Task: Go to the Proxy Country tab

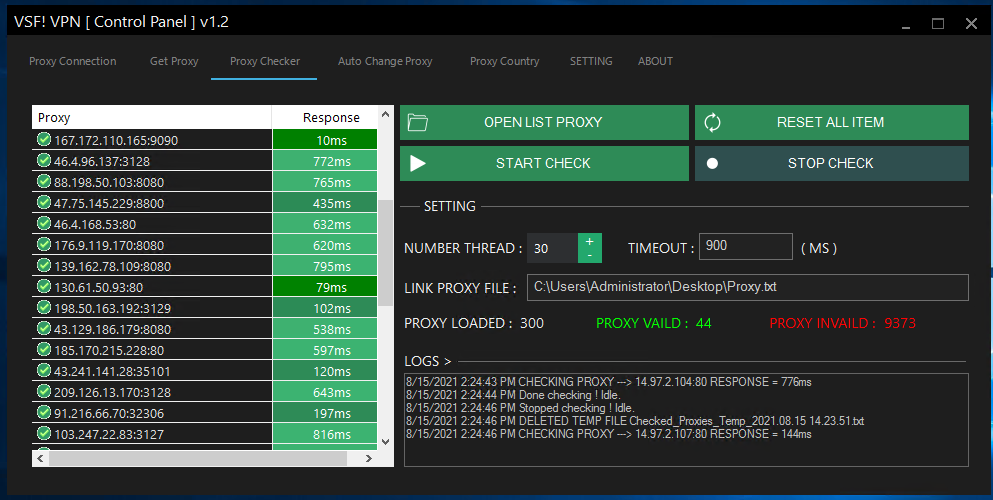Action: pos(505,61)
